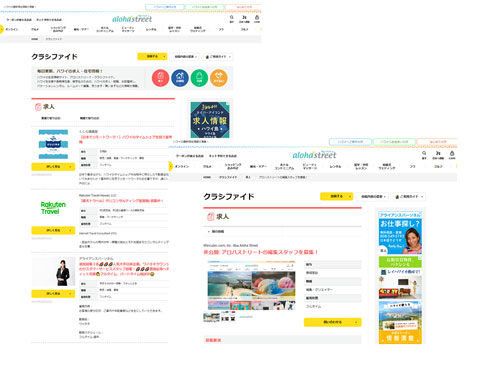Open red job title beside the blue ship thumbnail
The width and height of the screenshot is (494, 380).
click(x=126, y=139)
